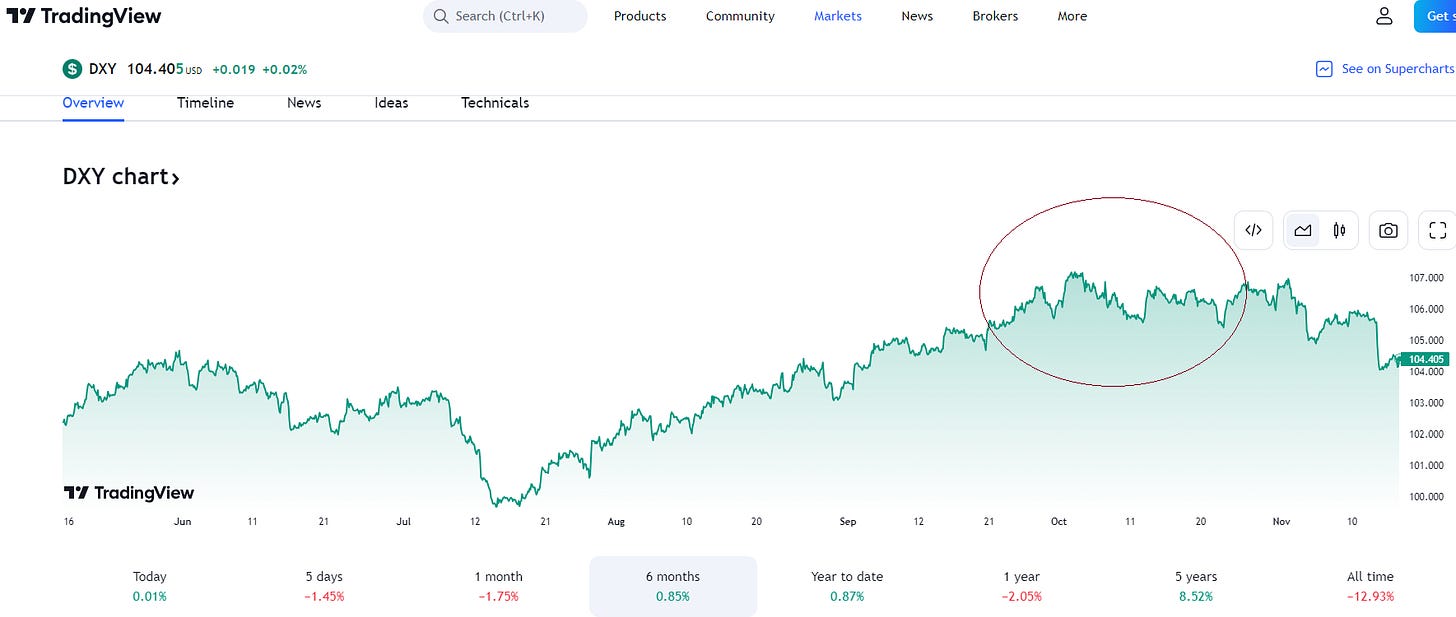Click the Supercharts chart icon
1456x617 pixels.
point(1324,69)
